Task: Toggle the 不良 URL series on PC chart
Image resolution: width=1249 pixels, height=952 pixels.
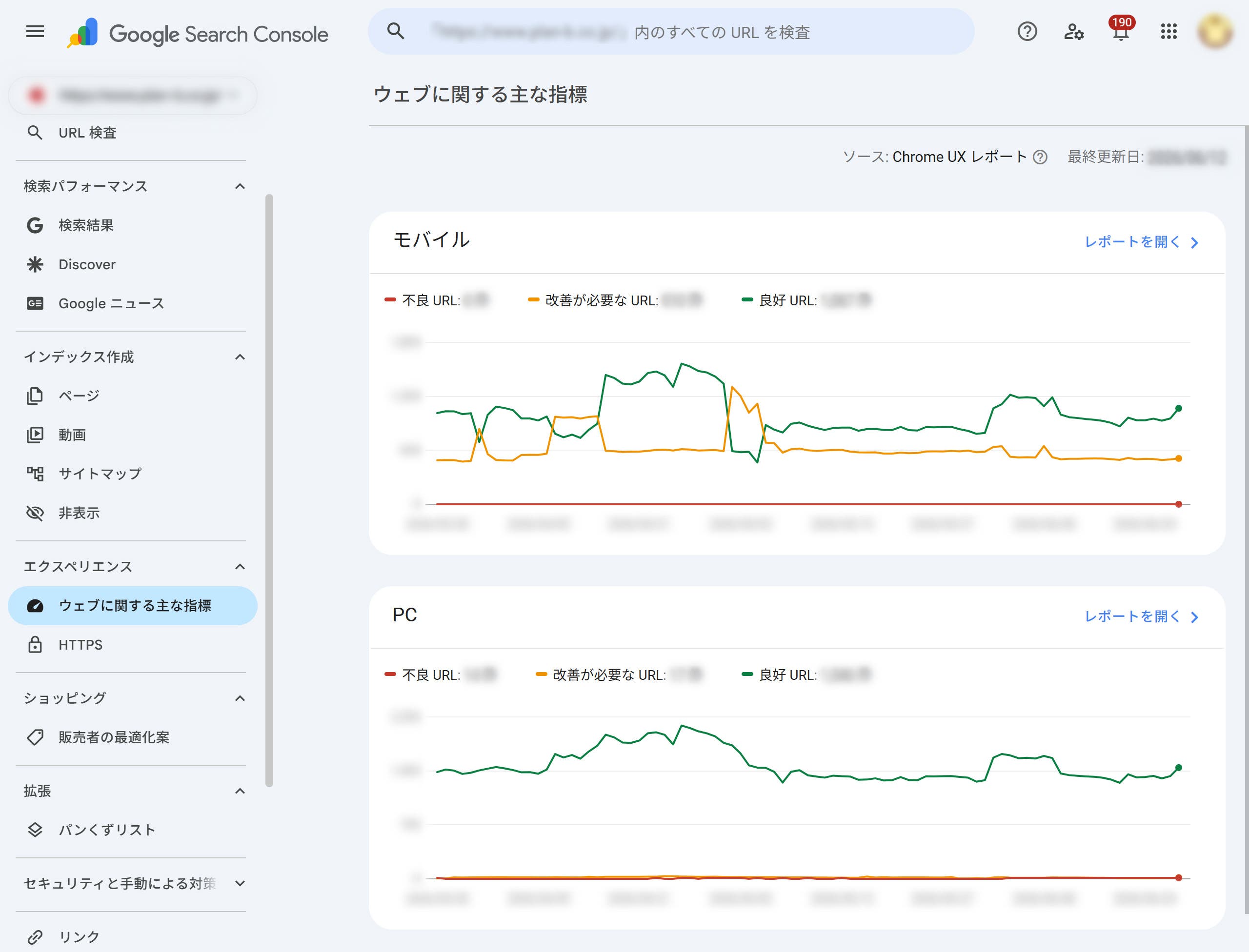Action: (x=440, y=675)
